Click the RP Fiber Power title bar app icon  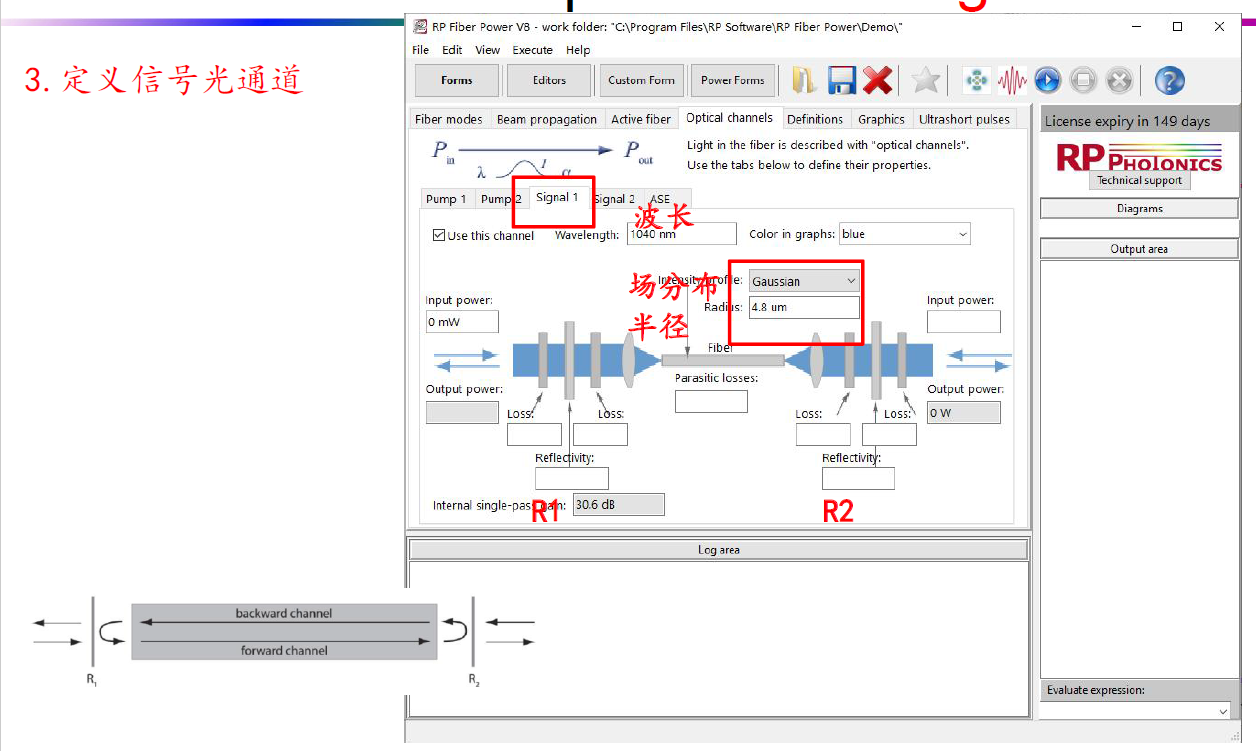pos(420,27)
